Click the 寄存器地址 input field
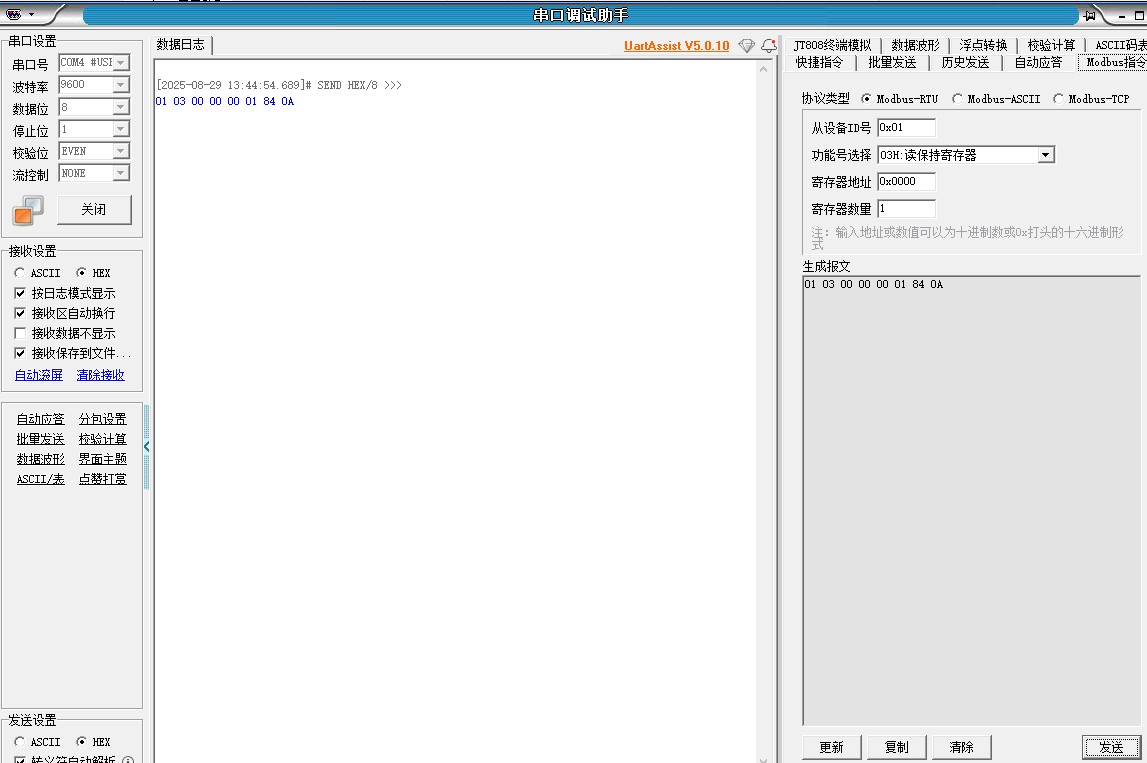The width and height of the screenshot is (1147, 763). click(x=906, y=182)
